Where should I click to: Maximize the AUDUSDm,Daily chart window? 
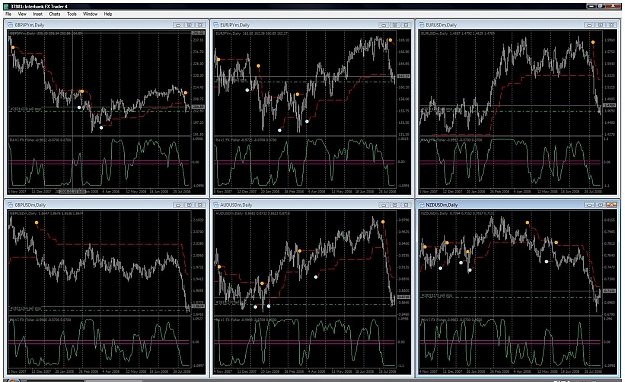click(395, 205)
